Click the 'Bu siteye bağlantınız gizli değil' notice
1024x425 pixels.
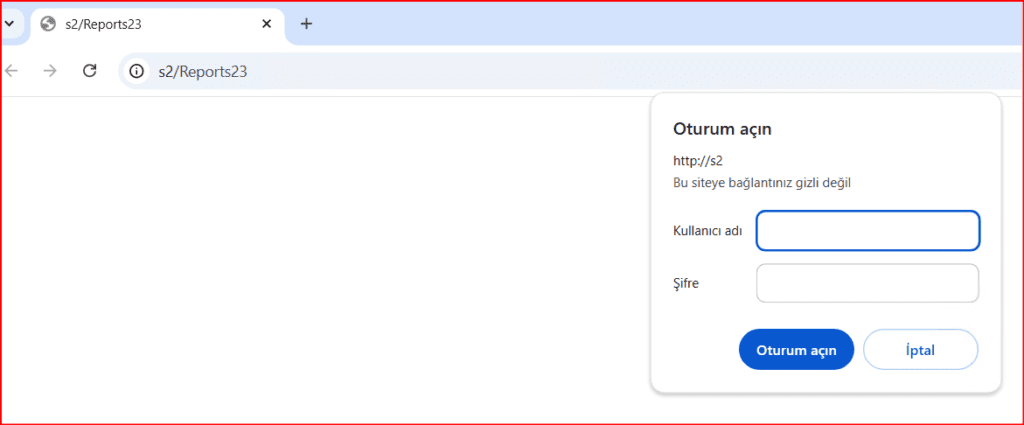[x=762, y=183]
